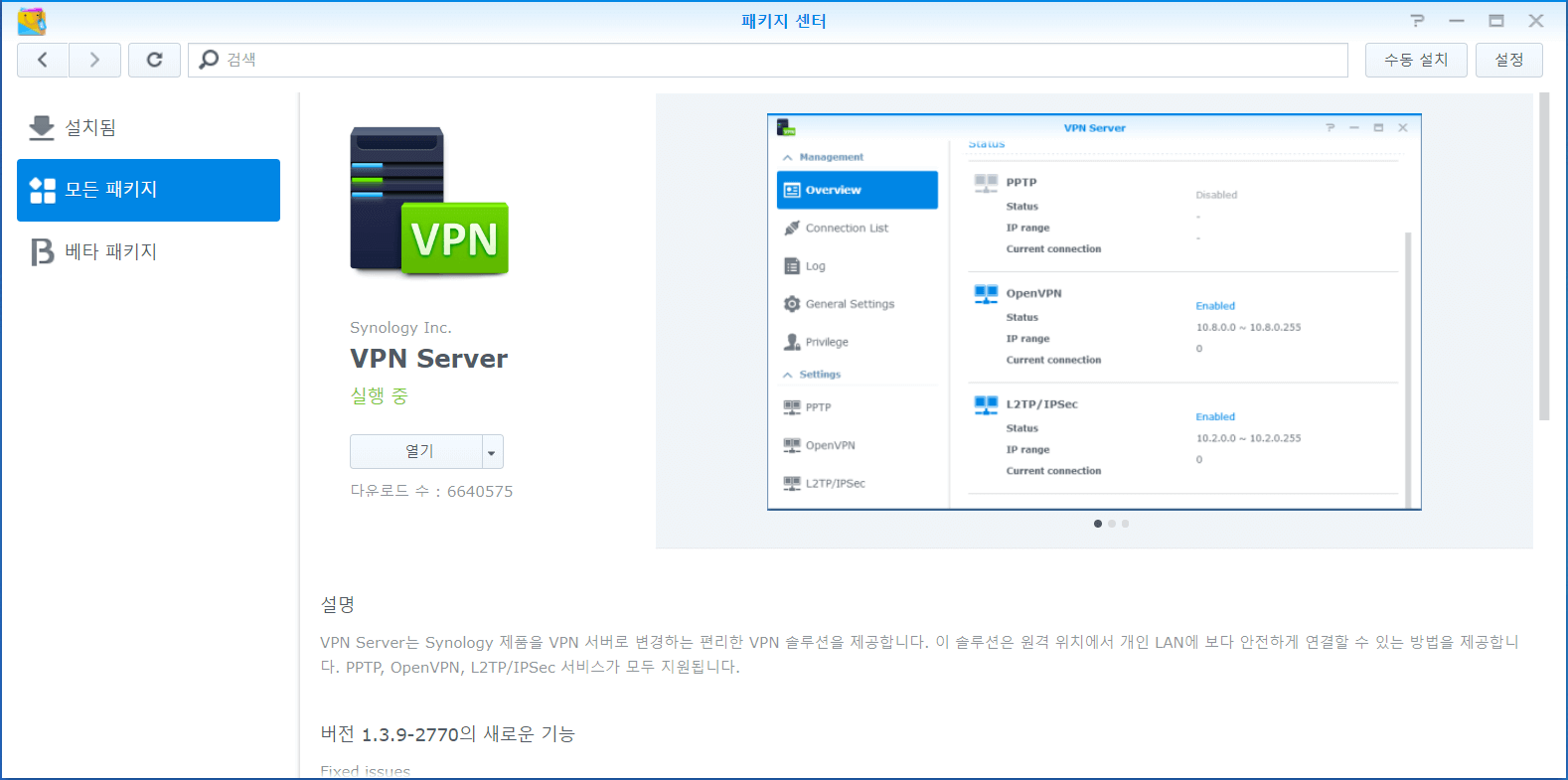Click the VPN Server screenshot preview
Screen dimensions: 1568x780
click(1094, 312)
